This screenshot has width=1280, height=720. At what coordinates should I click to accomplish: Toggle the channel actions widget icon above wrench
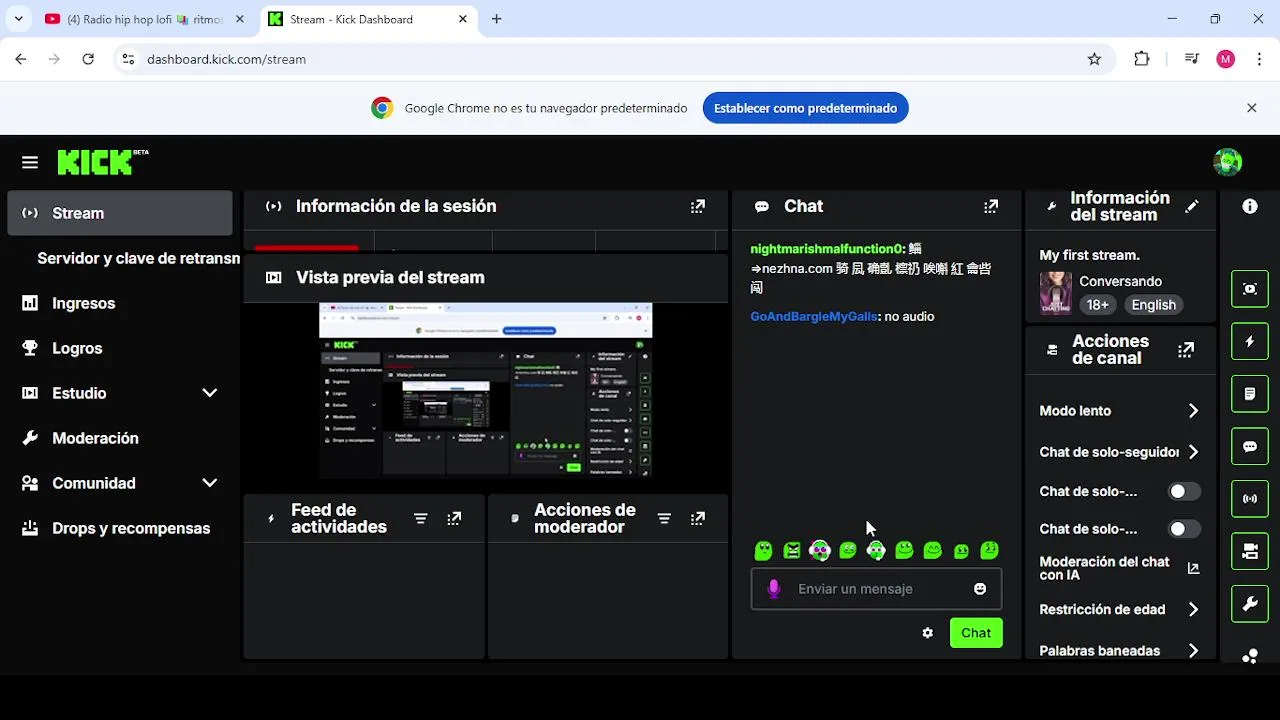[x=1250, y=551]
